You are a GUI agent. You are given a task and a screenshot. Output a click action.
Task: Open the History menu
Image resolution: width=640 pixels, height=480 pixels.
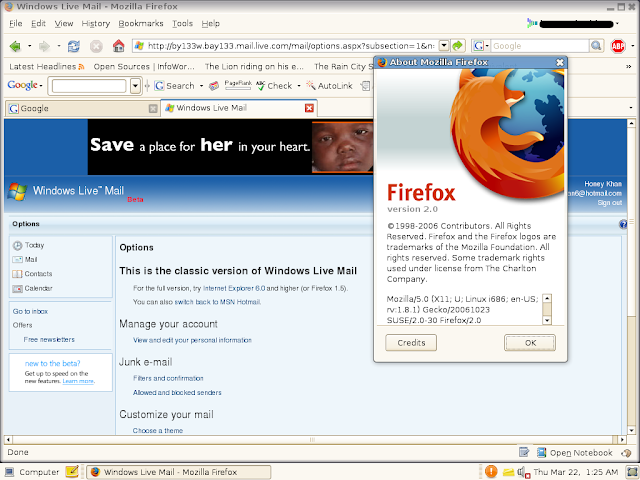(x=96, y=24)
